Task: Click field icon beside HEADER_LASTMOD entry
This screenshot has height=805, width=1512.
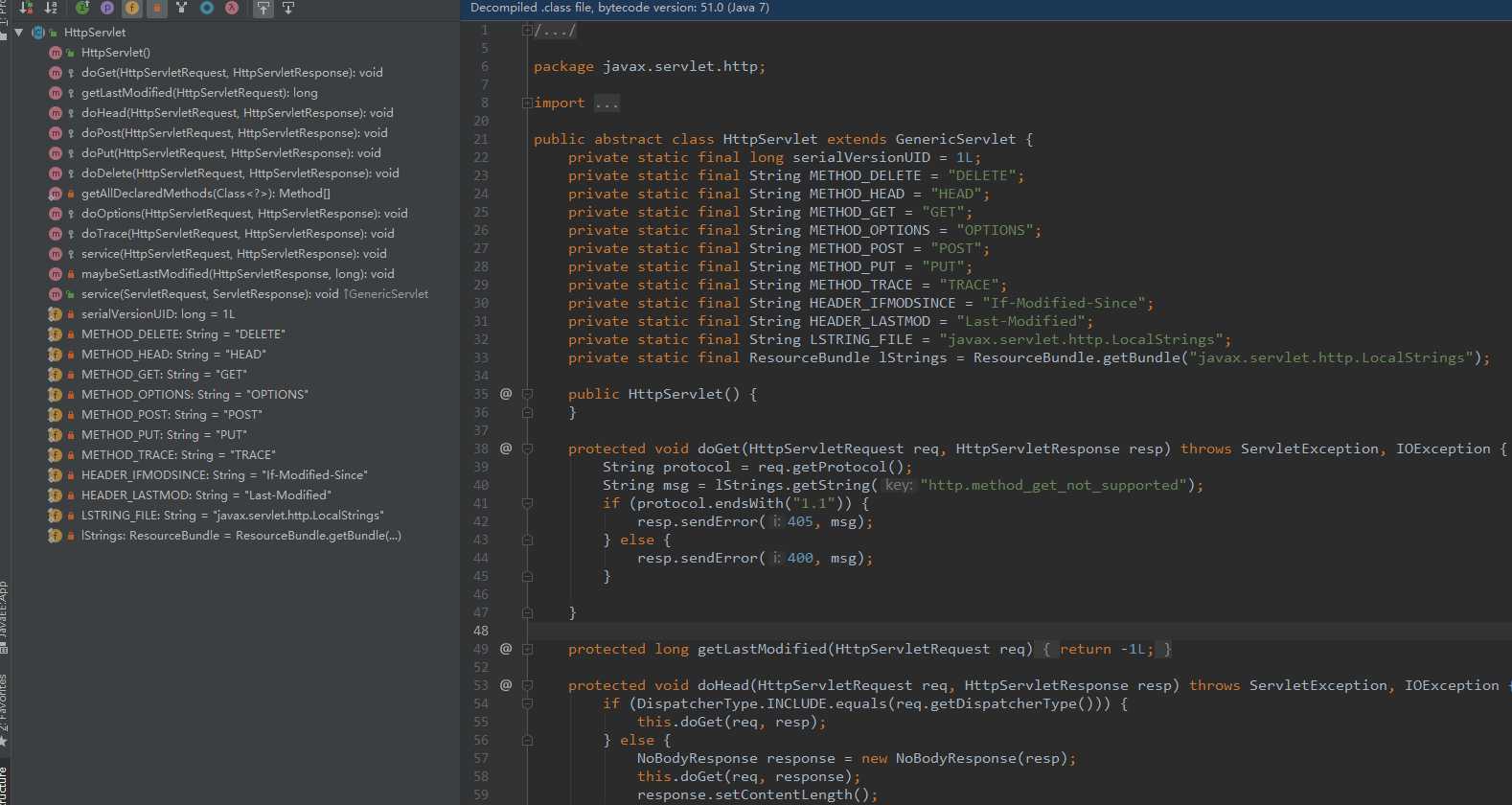Action: pos(55,495)
